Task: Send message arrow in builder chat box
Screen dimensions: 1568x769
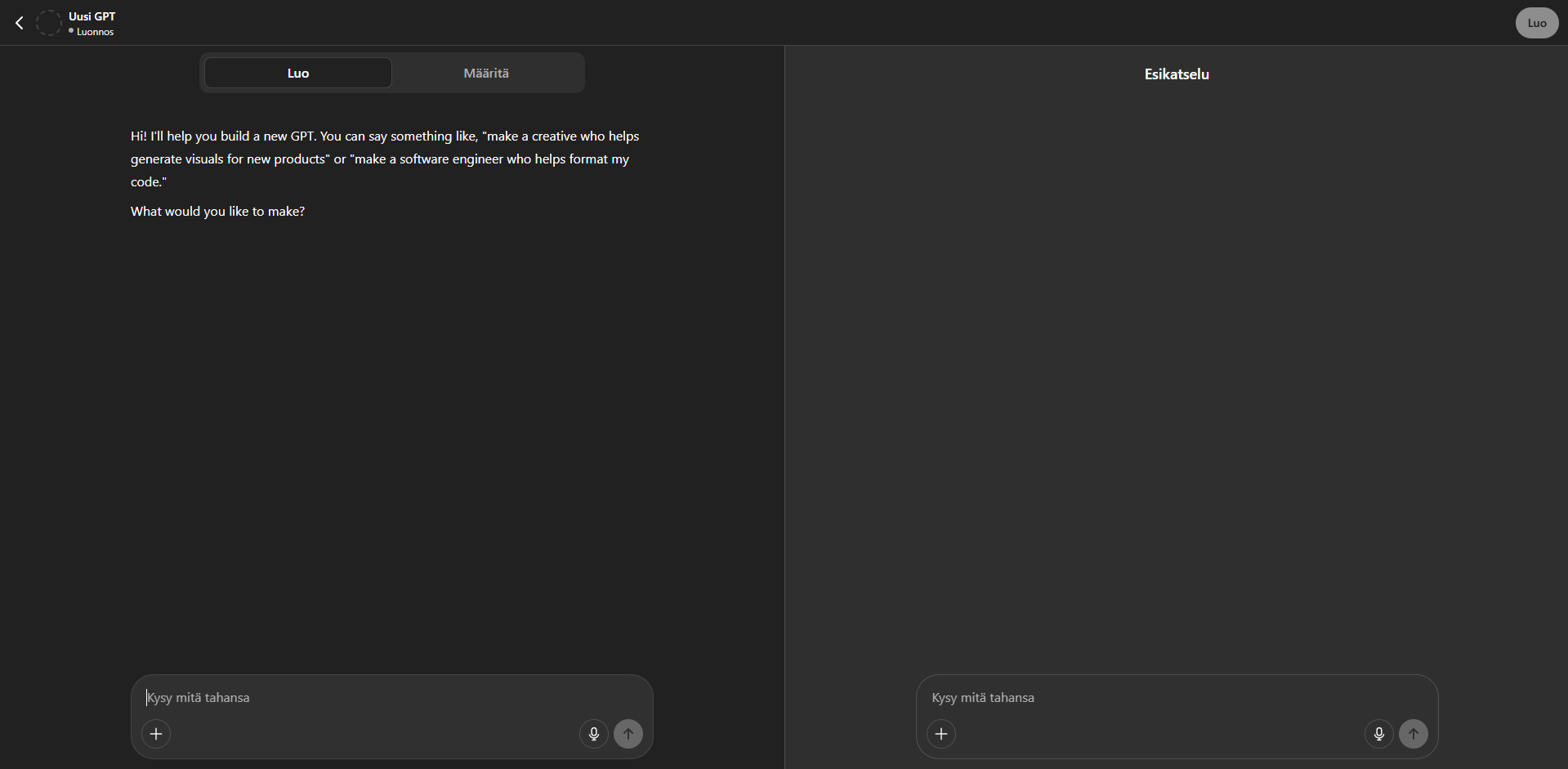Action: 628,734
